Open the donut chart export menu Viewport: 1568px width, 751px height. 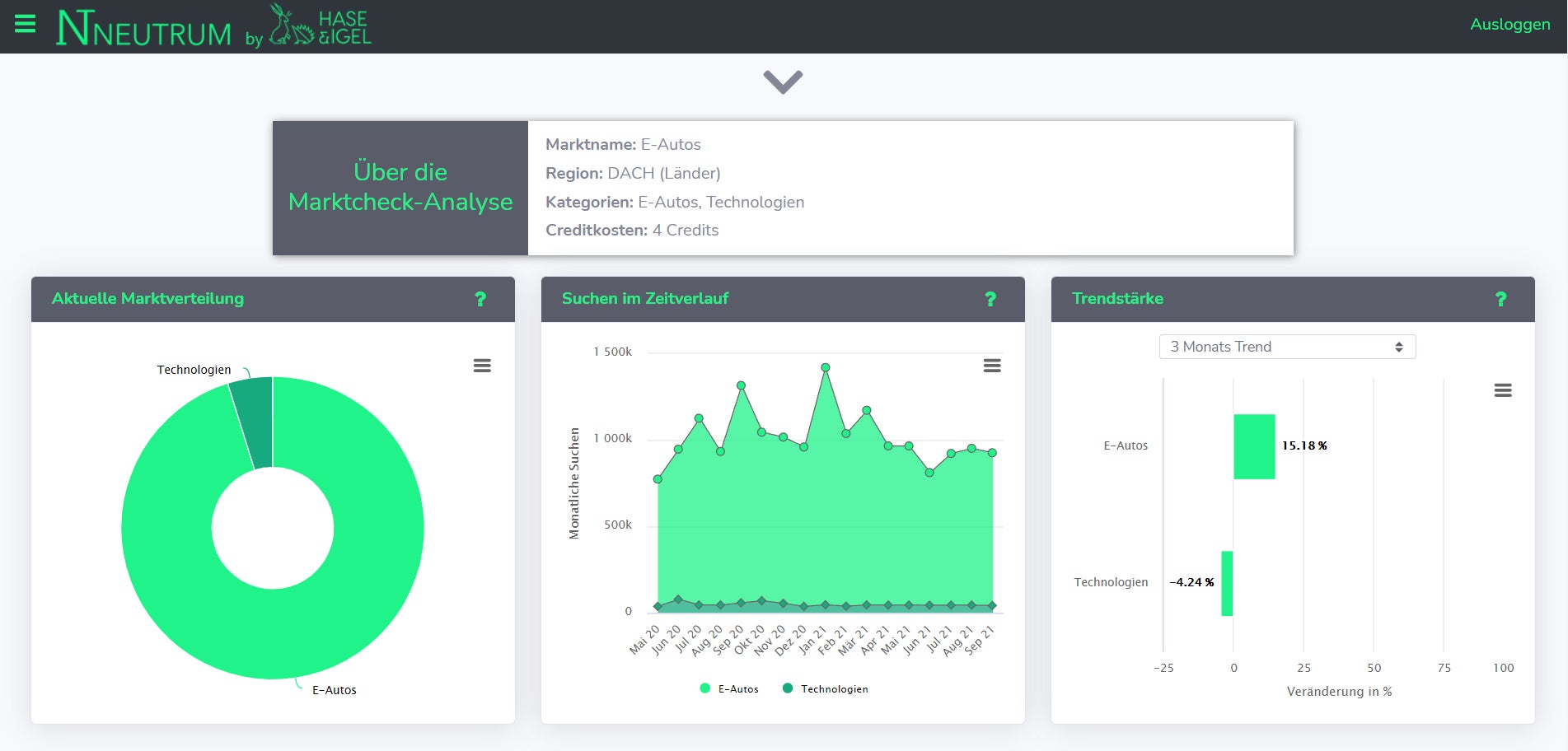coord(482,366)
